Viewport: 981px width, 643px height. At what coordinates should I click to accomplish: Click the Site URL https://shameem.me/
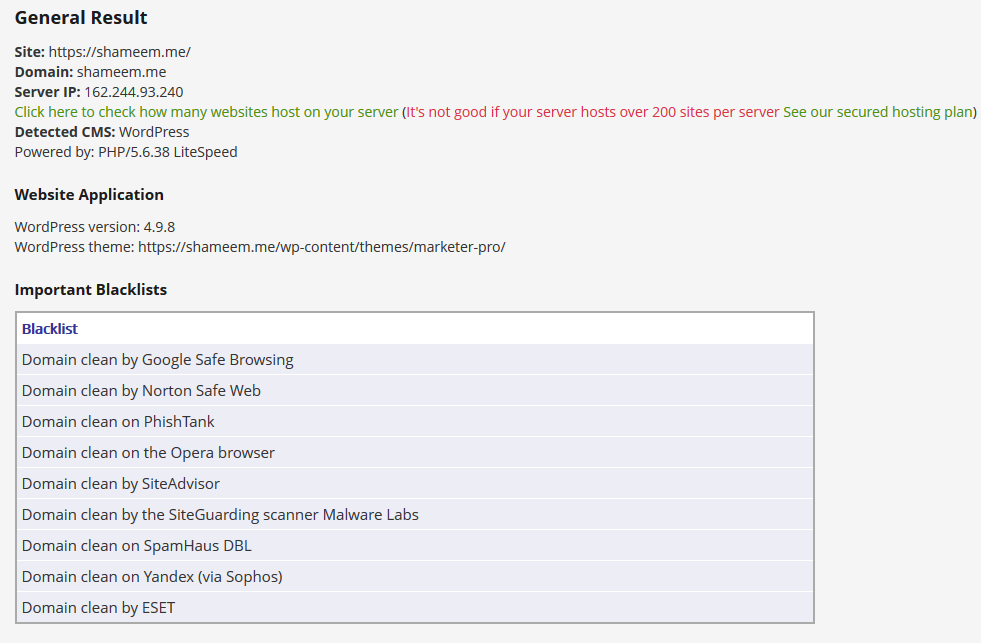click(x=119, y=52)
